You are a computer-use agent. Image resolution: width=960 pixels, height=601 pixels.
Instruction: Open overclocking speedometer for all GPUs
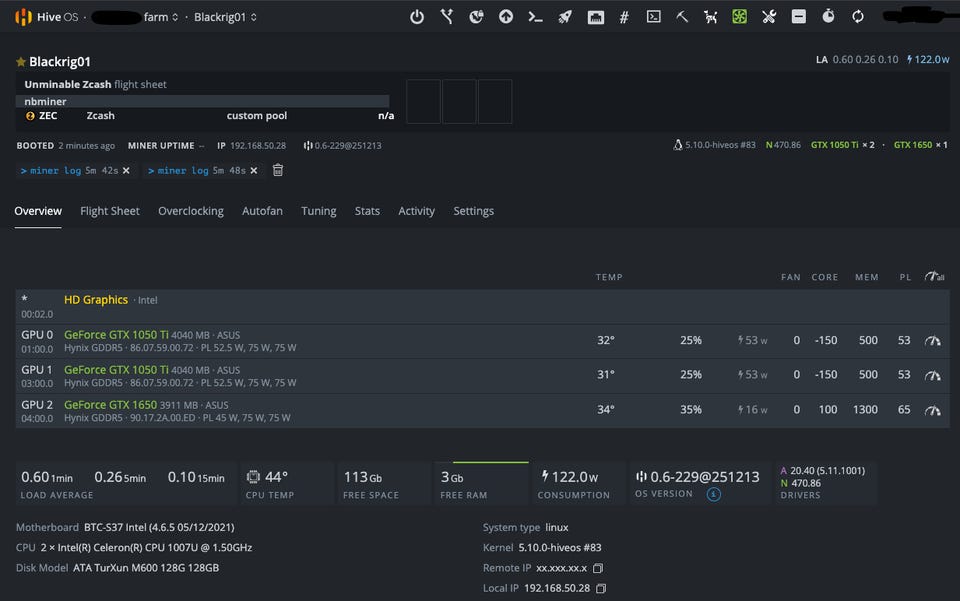(934, 277)
